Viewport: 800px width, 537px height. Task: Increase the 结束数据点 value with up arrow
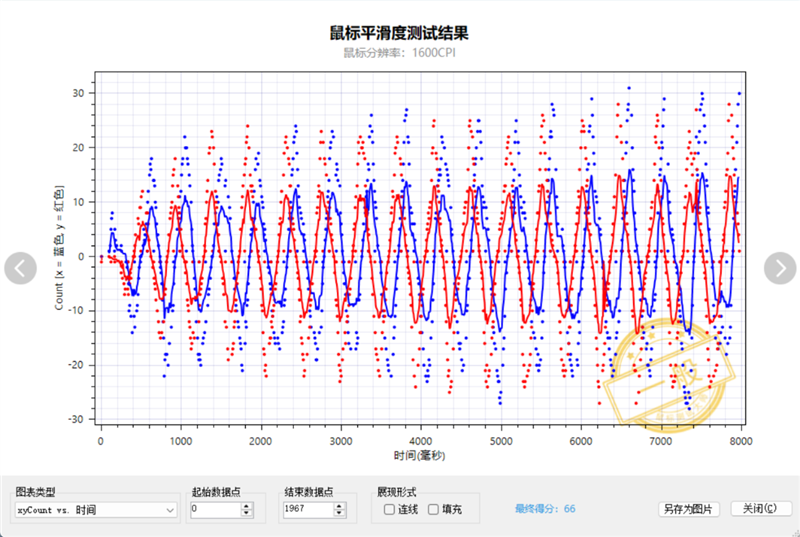point(339,506)
